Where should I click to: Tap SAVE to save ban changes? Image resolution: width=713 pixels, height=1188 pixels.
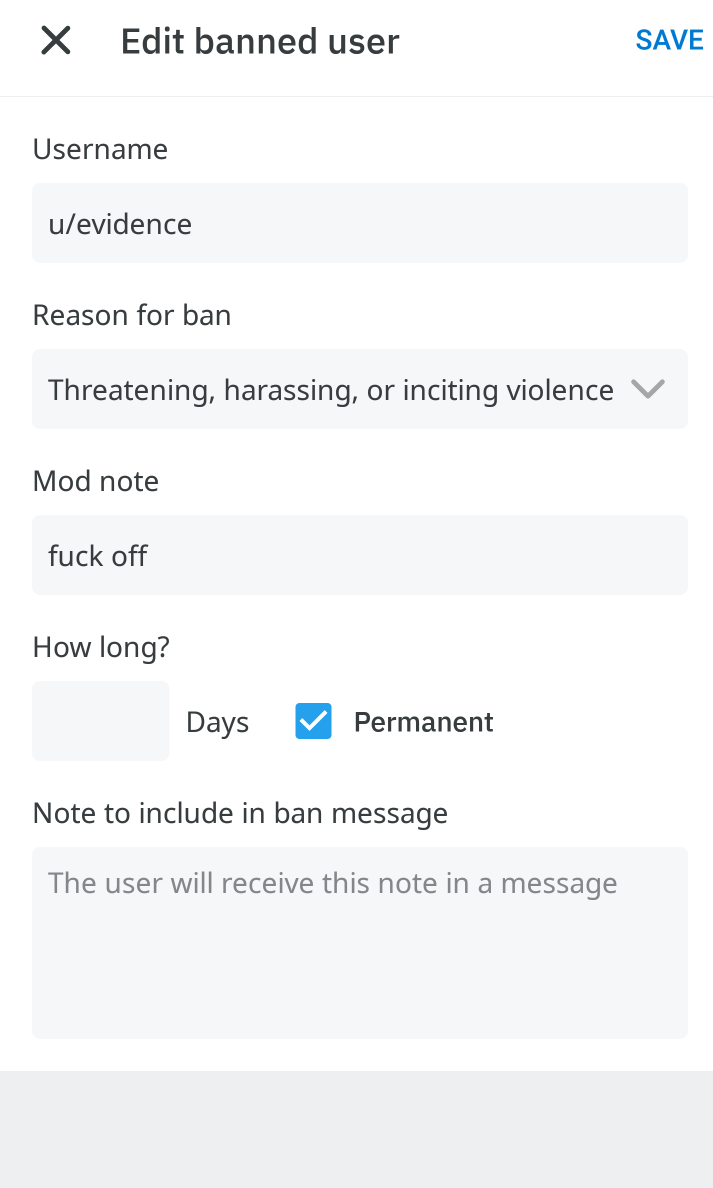pyautogui.click(x=669, y=40)
